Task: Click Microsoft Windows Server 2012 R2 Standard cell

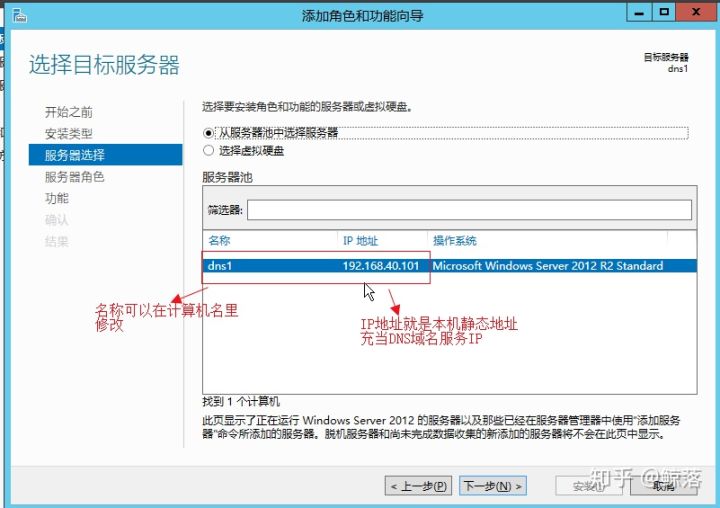Action: pos(547,265)
